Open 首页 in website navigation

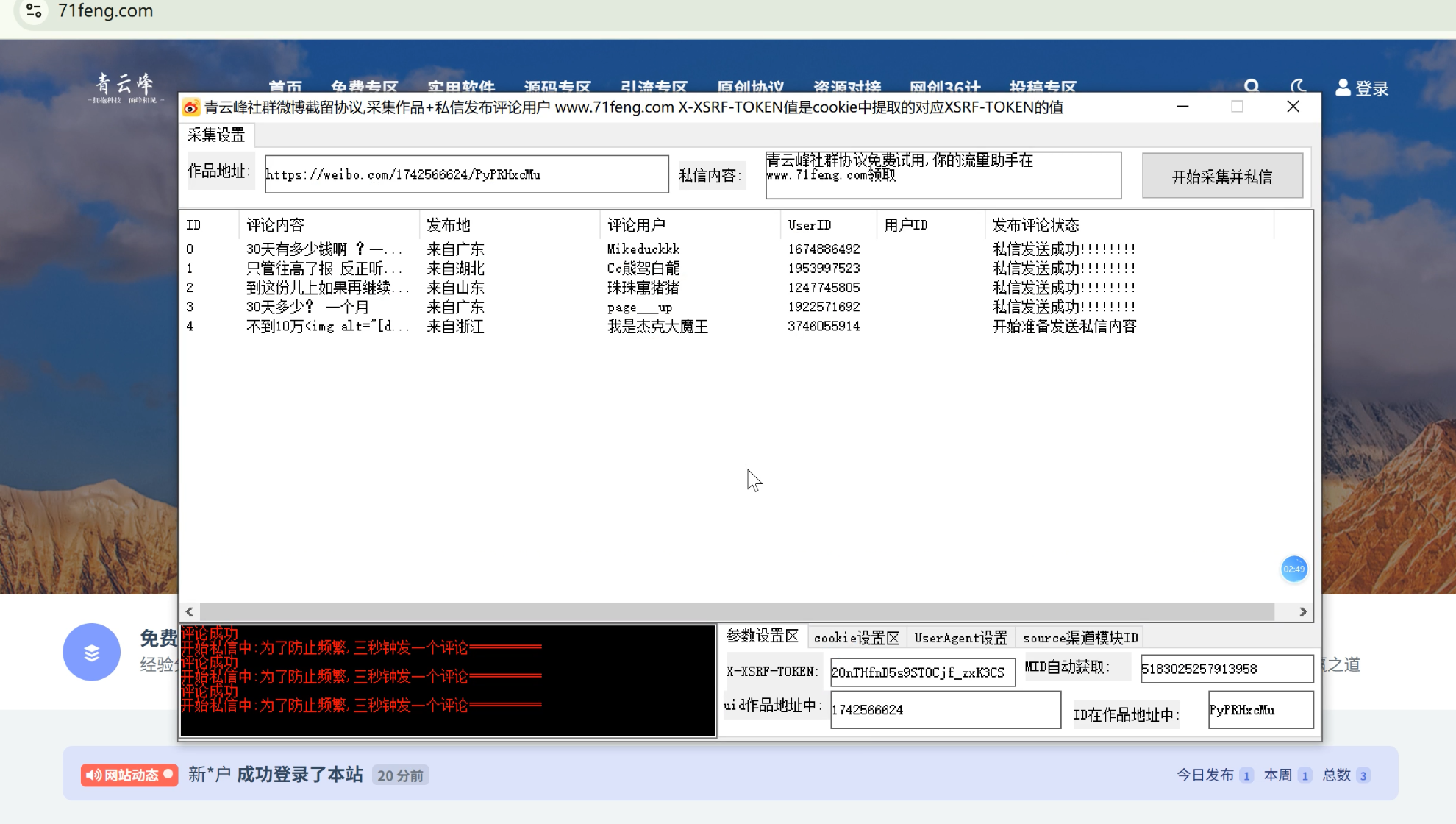[x=285, y=87]
